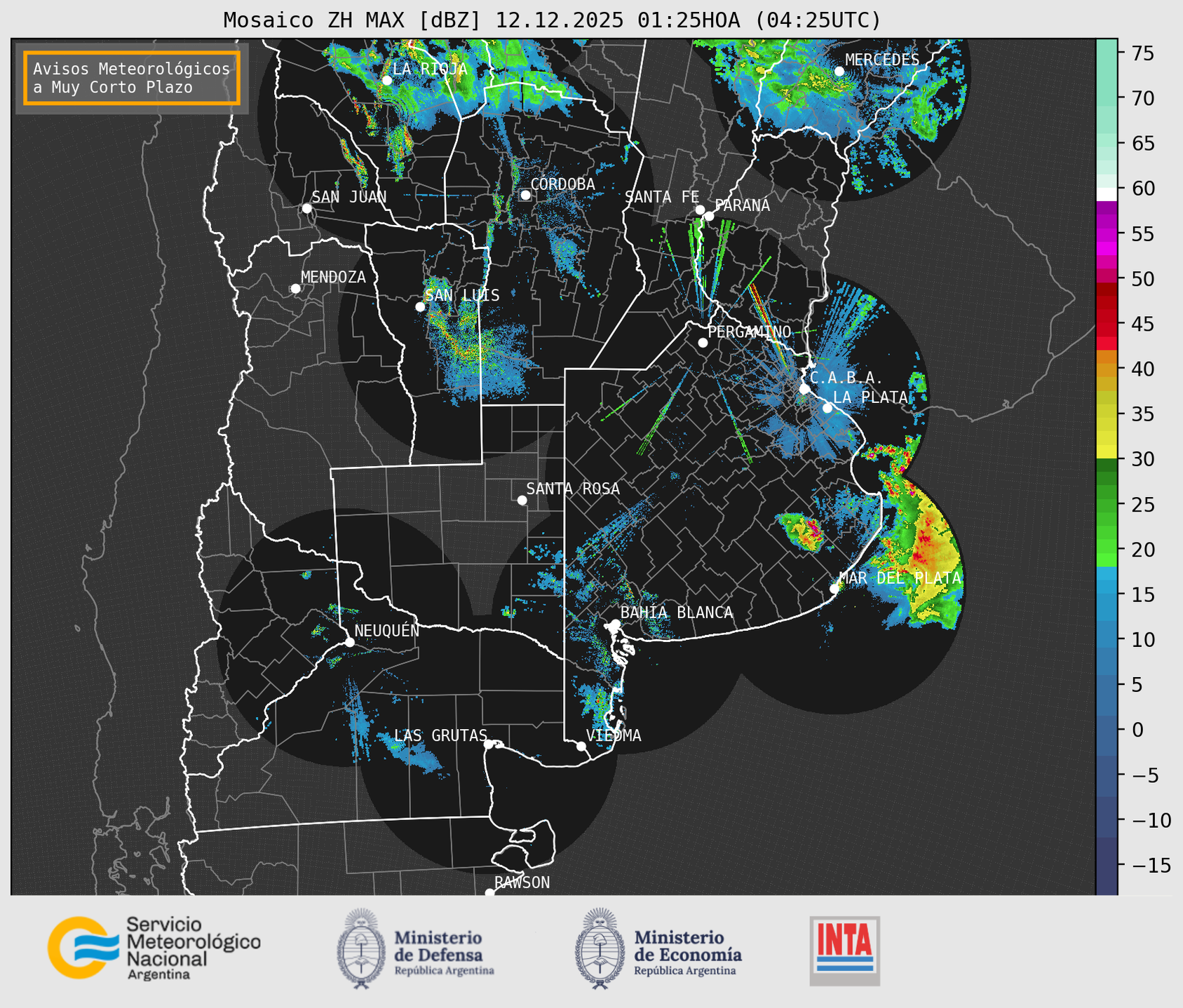Screen dimensions: 1183x1008
Task: Click the LA RIOJA city marker
Action: tap(386, 81)
